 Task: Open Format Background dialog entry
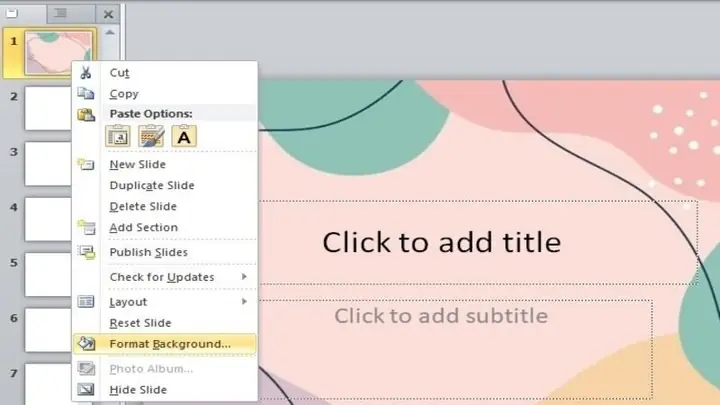click(164, 344)
